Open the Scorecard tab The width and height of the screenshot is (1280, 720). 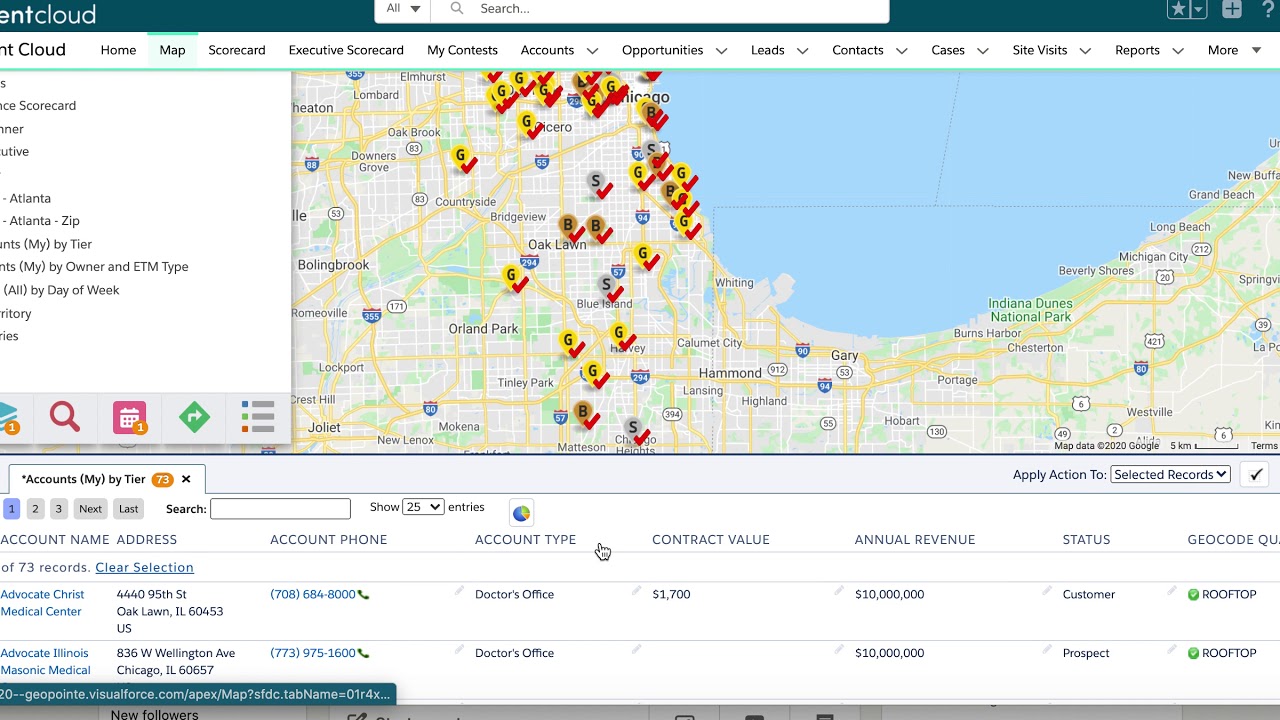click(x=237, y=50)
